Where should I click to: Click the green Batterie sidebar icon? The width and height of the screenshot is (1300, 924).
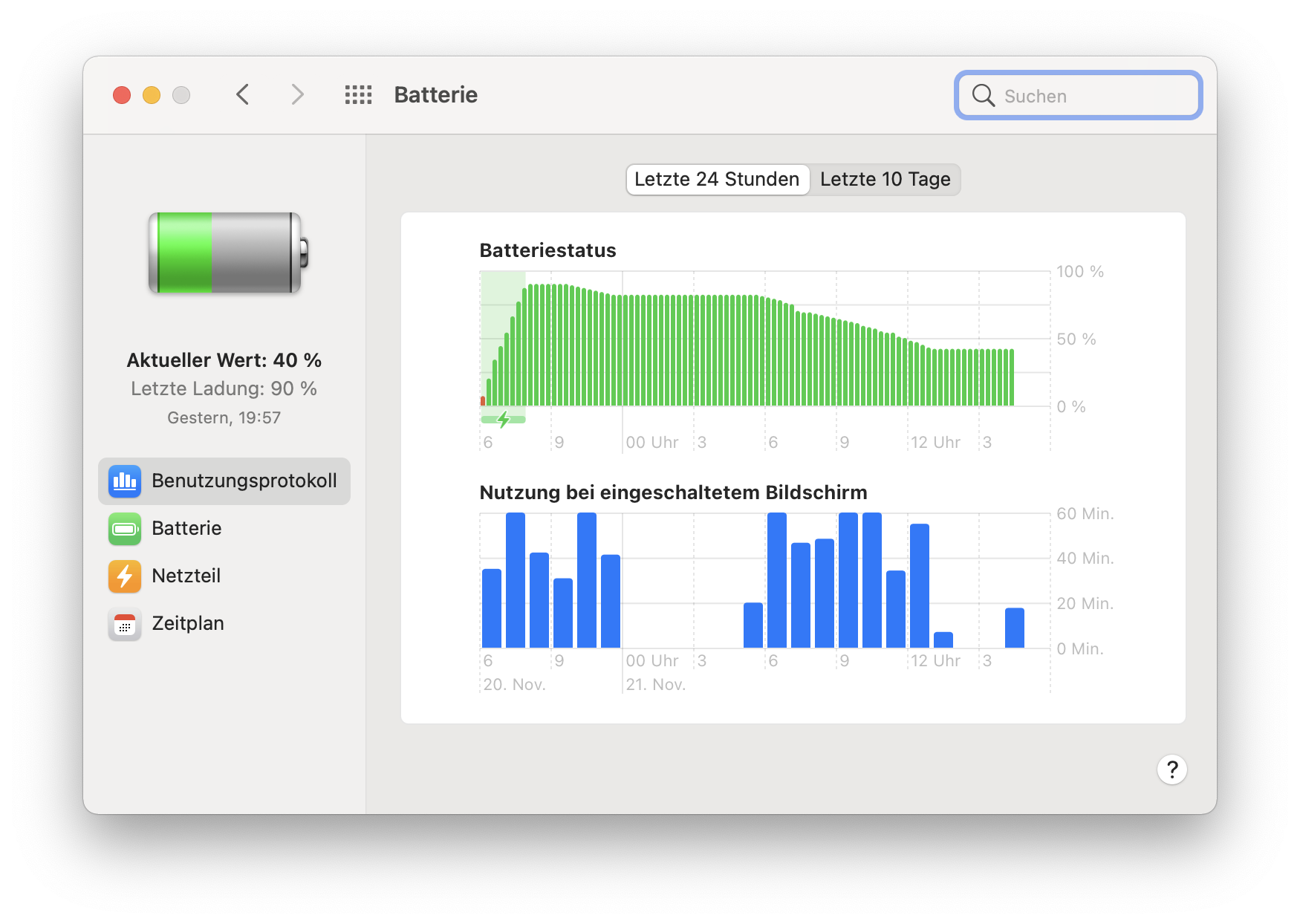(x=125, y=529)
